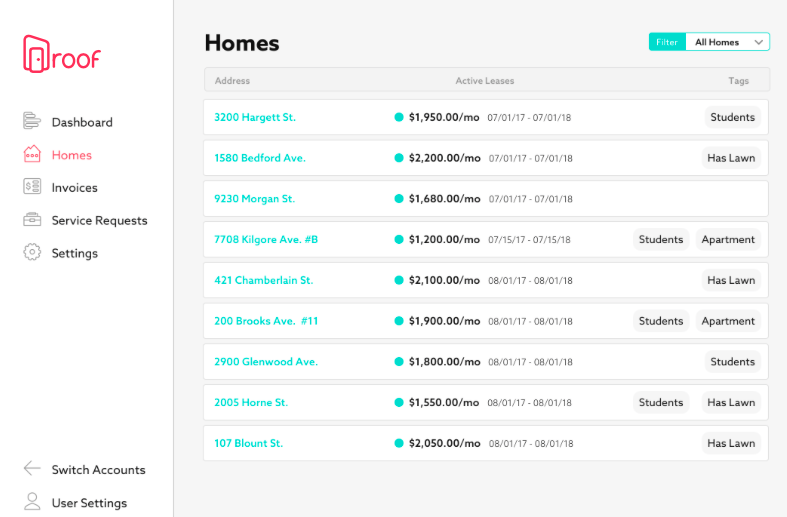Image resolution: width=787 pixels, height=517 pixels.
Task: Open the Invoices icon in sidebar
Action: (32, 187)
